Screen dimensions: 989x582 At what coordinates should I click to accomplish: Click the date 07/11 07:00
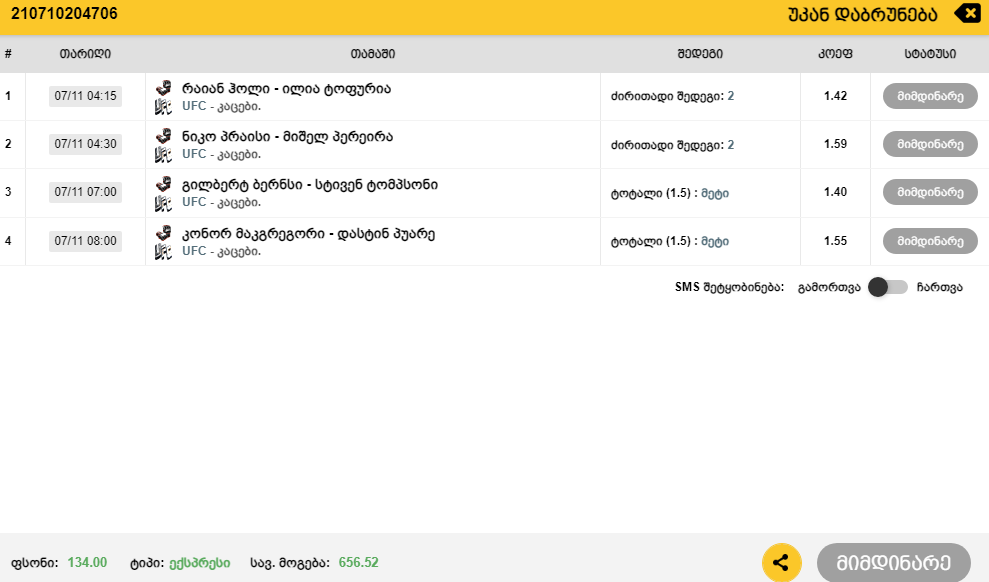[85, 192]
